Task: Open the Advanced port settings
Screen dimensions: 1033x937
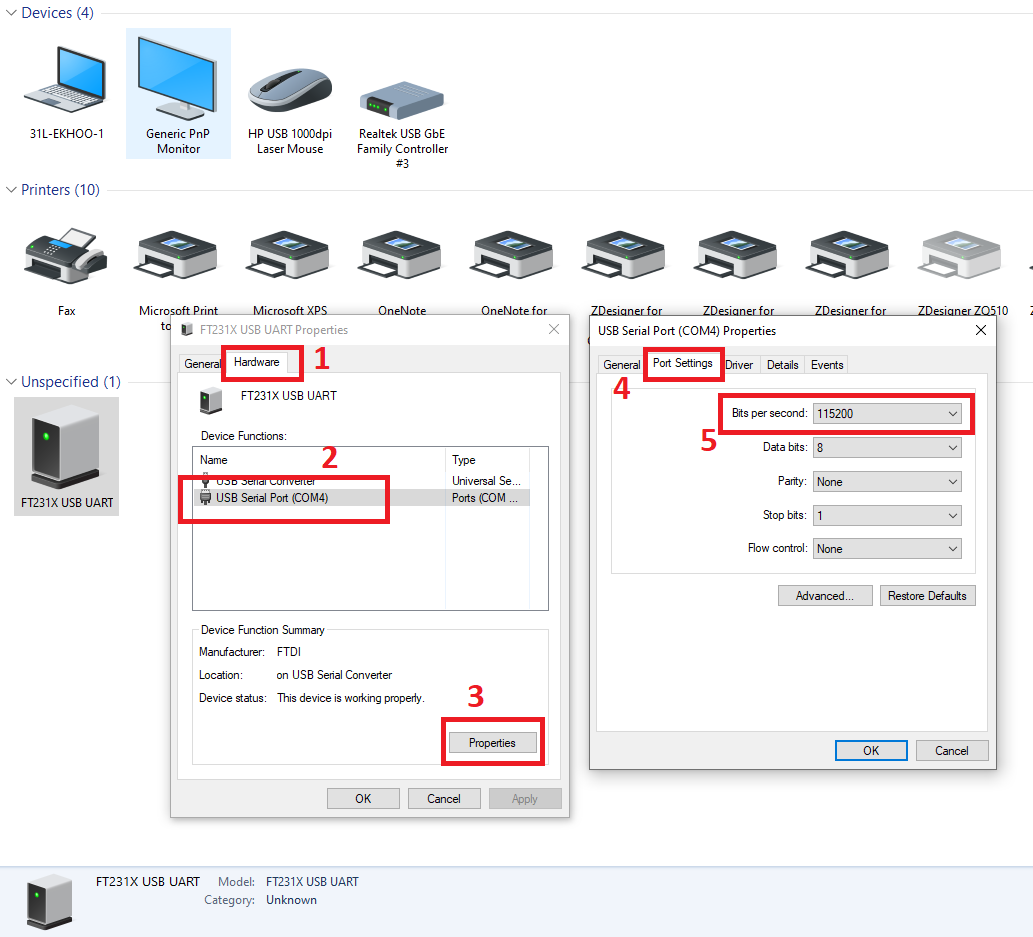Action: (824, 595)
